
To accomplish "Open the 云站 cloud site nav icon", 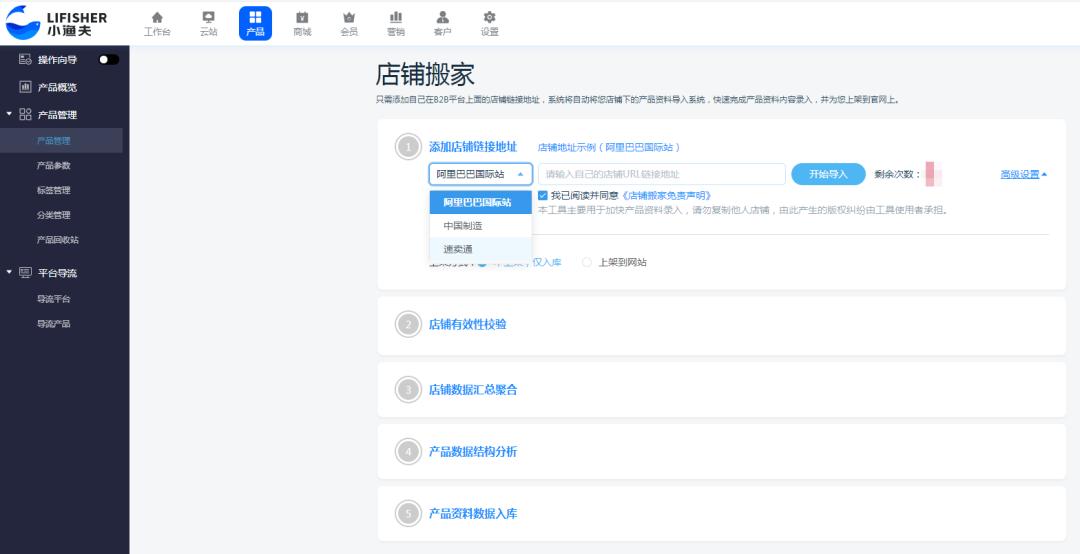I will (x=208, y=23).
